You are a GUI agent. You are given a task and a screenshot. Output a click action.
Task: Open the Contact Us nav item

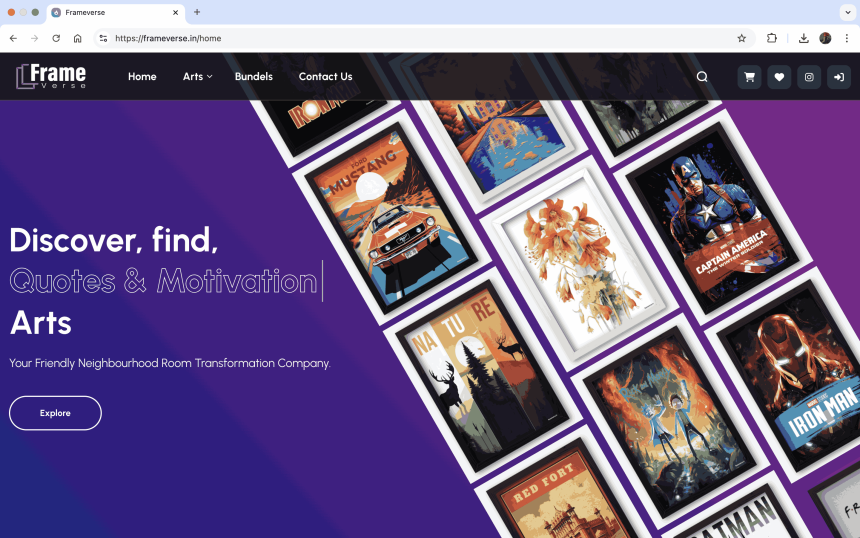[325, 77]
